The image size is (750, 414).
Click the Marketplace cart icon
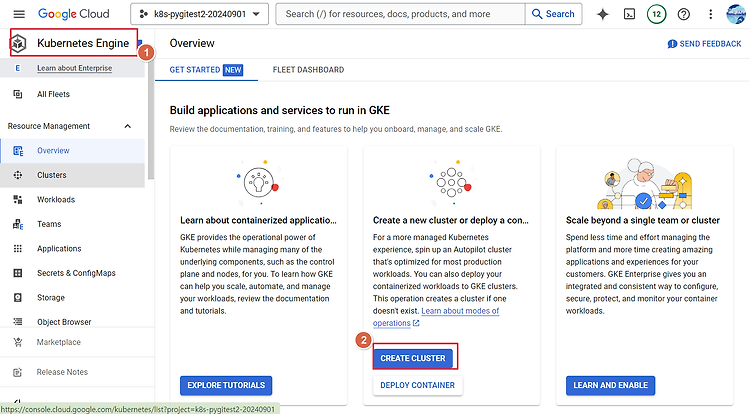tap(18, 342)
